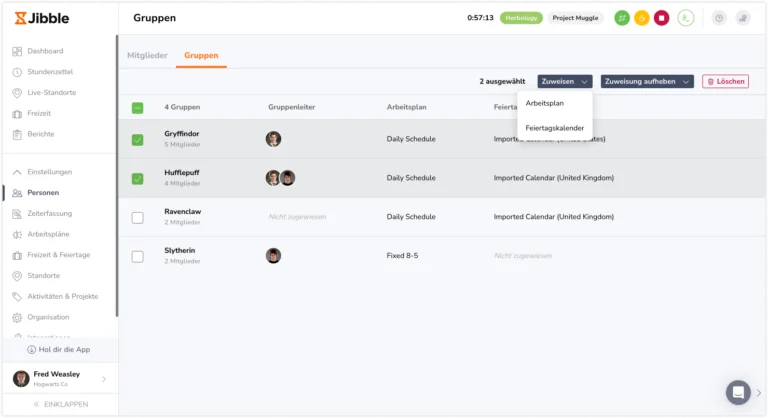Open the chat support bubble

[x=738, y=393]
